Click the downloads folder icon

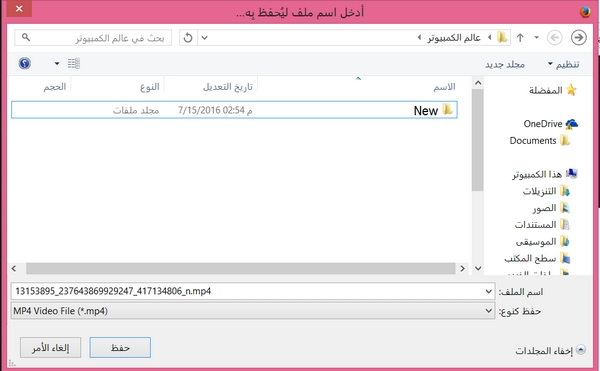click(x=565, y=191)
